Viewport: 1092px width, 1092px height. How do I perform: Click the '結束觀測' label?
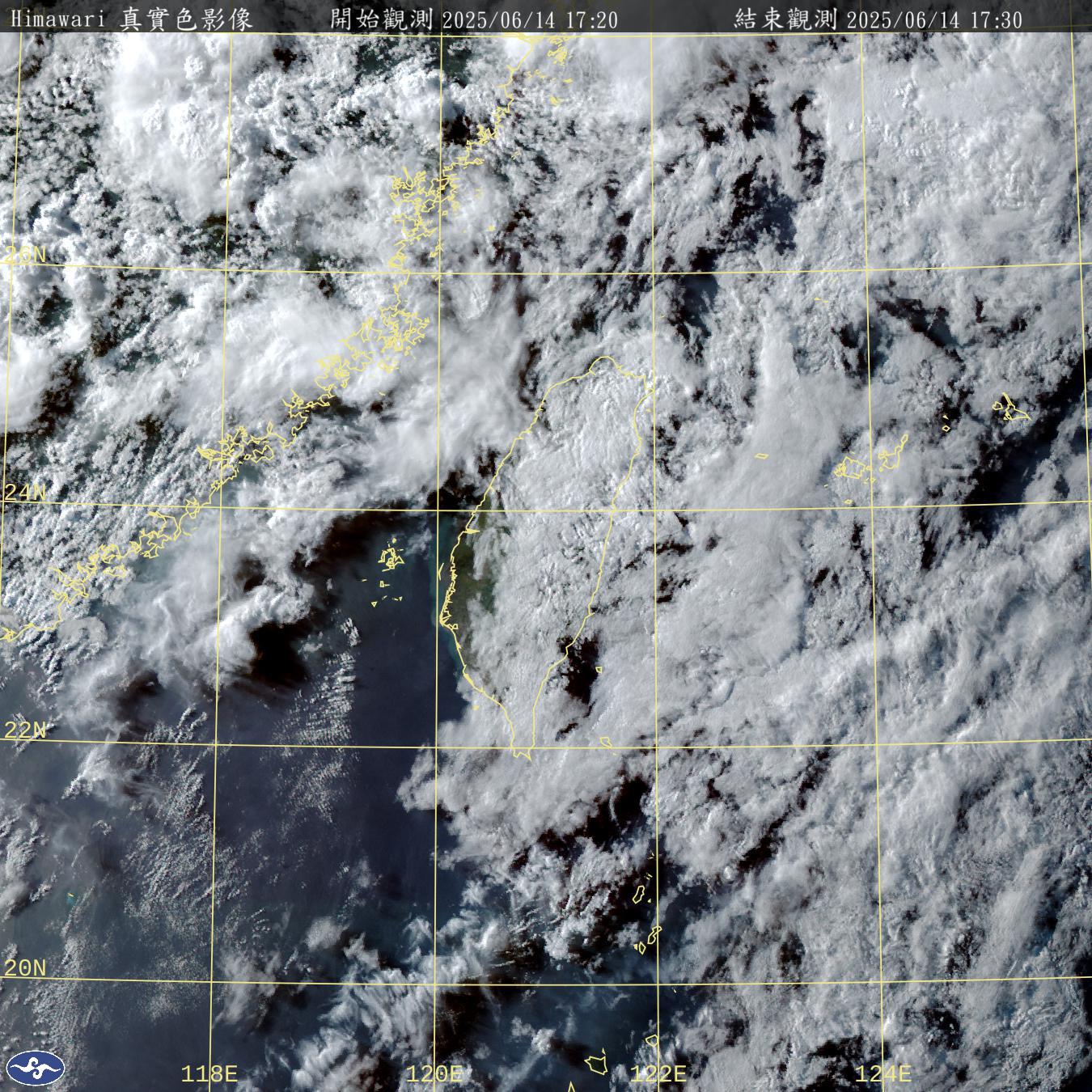[x=787, y=19]
